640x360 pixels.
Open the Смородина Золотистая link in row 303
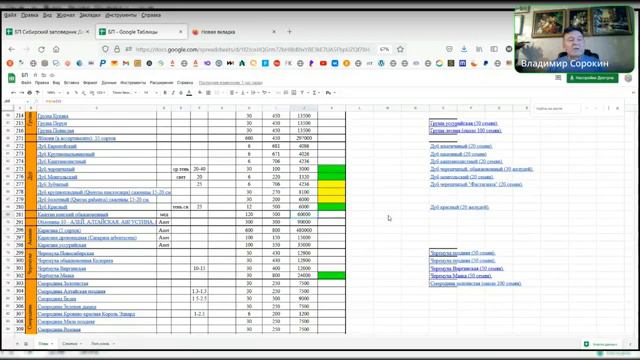click(x=63, y=283)
